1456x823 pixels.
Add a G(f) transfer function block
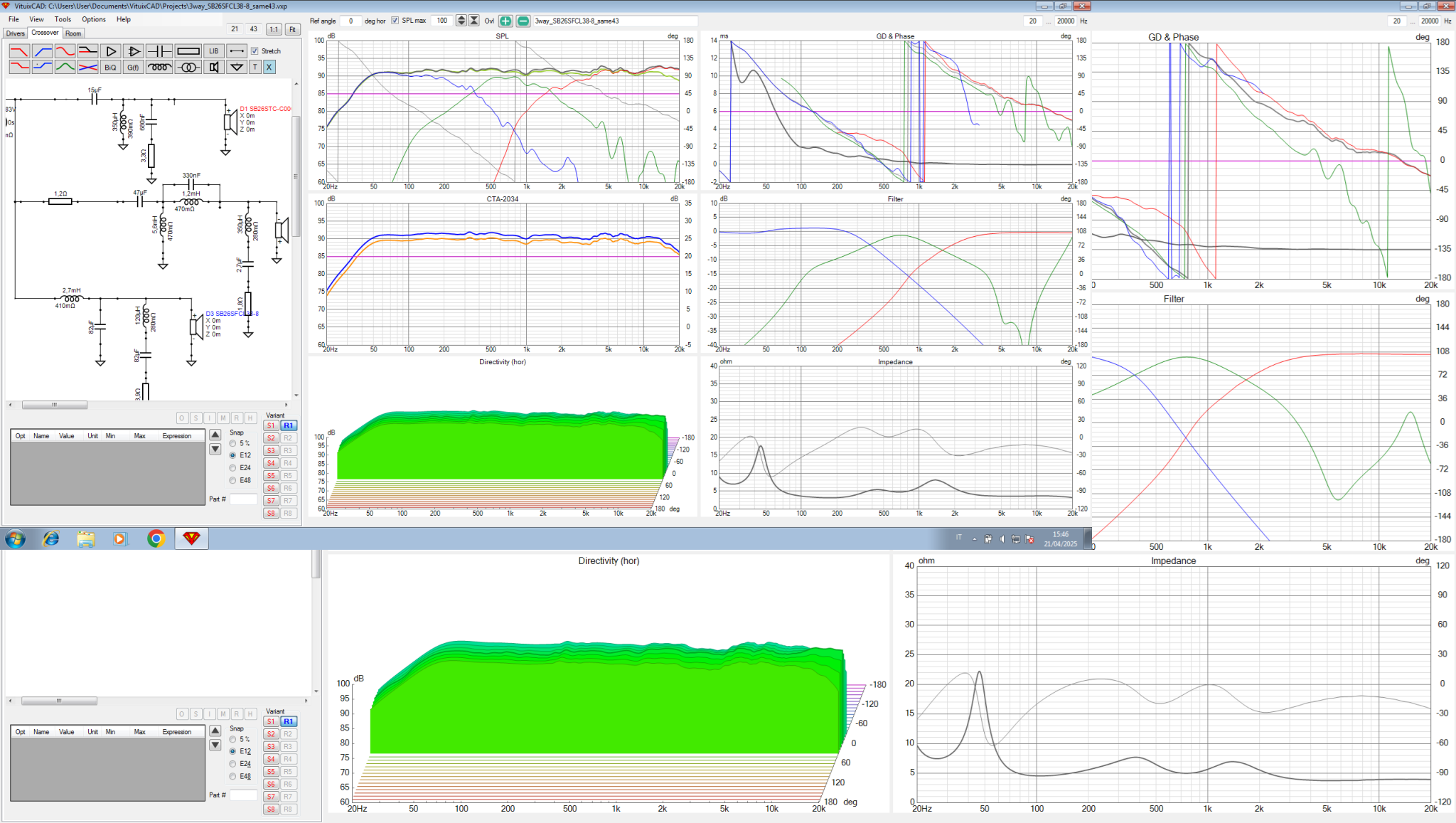point(133,67)
